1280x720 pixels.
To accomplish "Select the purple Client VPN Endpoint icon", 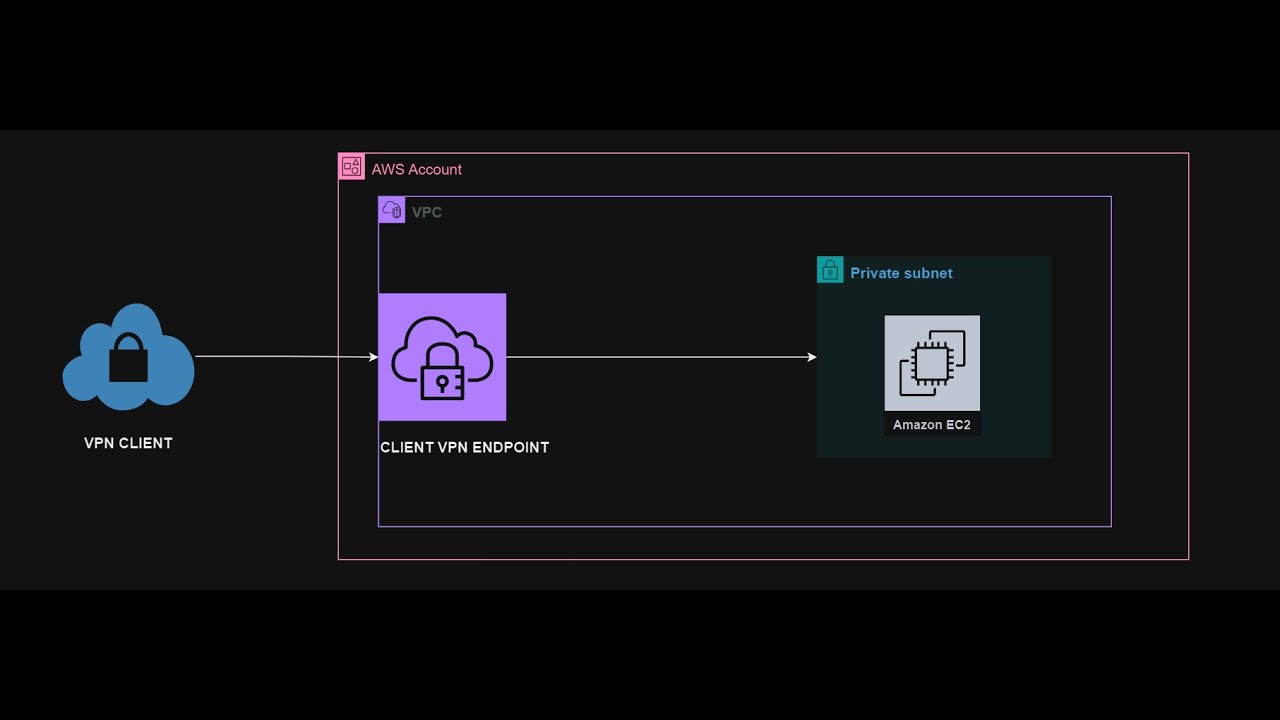I will pos(442,357).
